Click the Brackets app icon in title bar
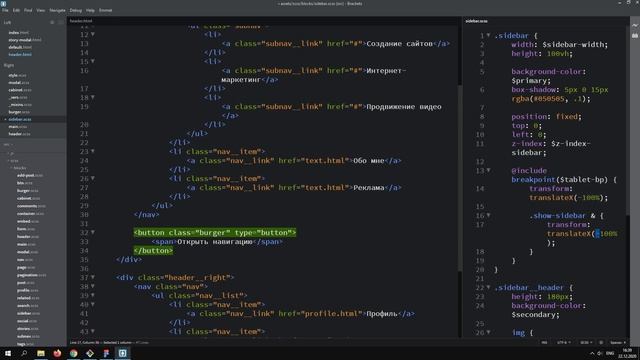 tap(3, 3)
